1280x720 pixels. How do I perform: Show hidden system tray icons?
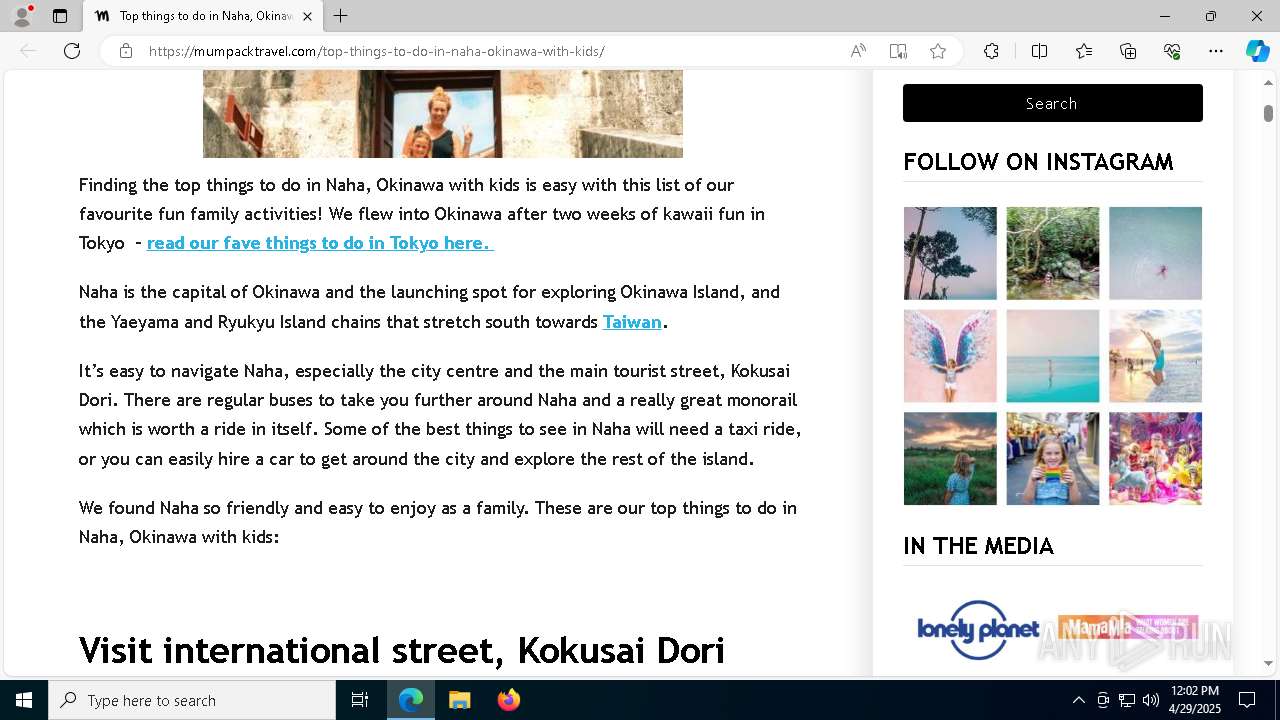tap(1078, 700)
